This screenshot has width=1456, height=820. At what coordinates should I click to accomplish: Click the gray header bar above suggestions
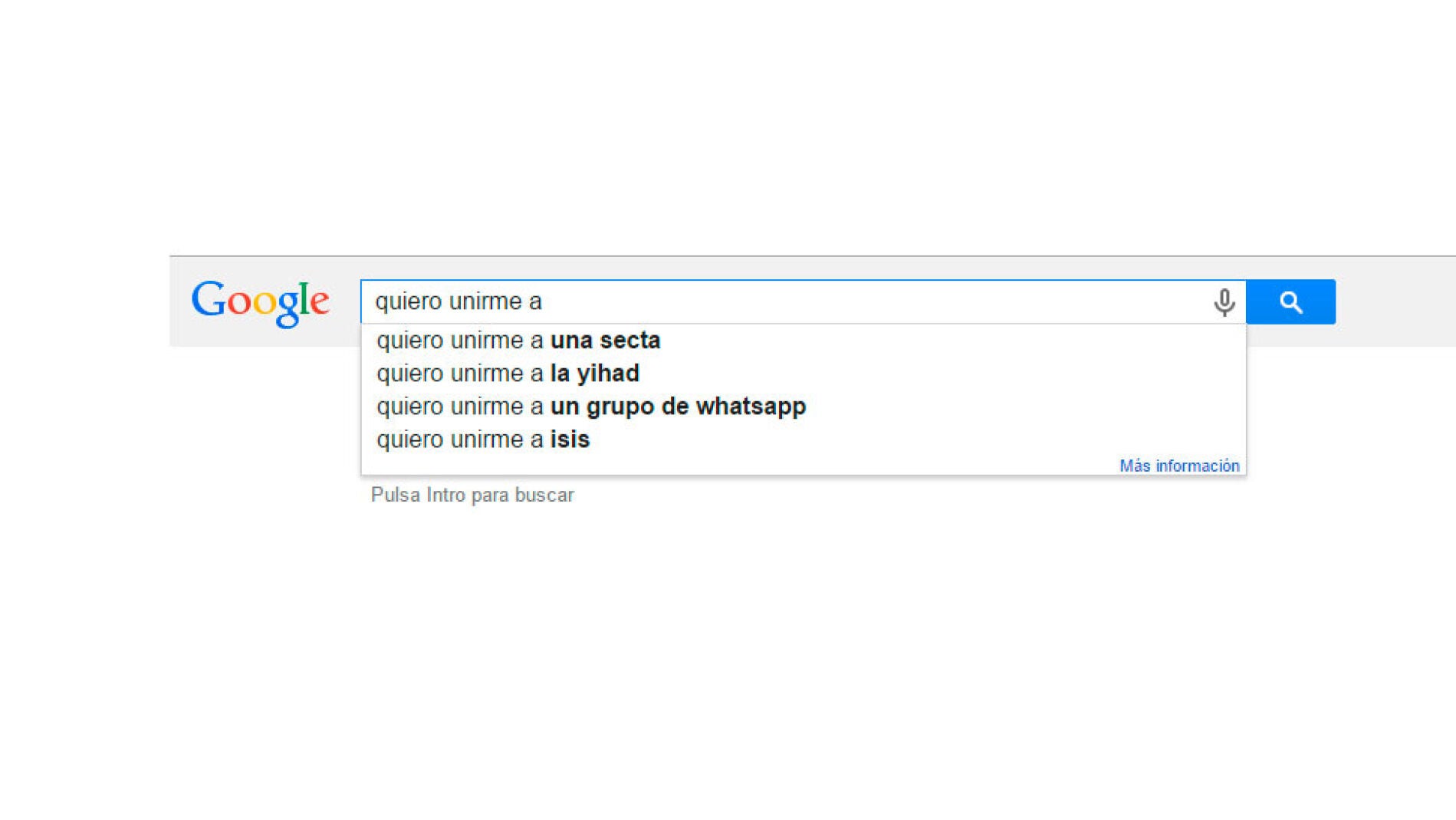767,265
